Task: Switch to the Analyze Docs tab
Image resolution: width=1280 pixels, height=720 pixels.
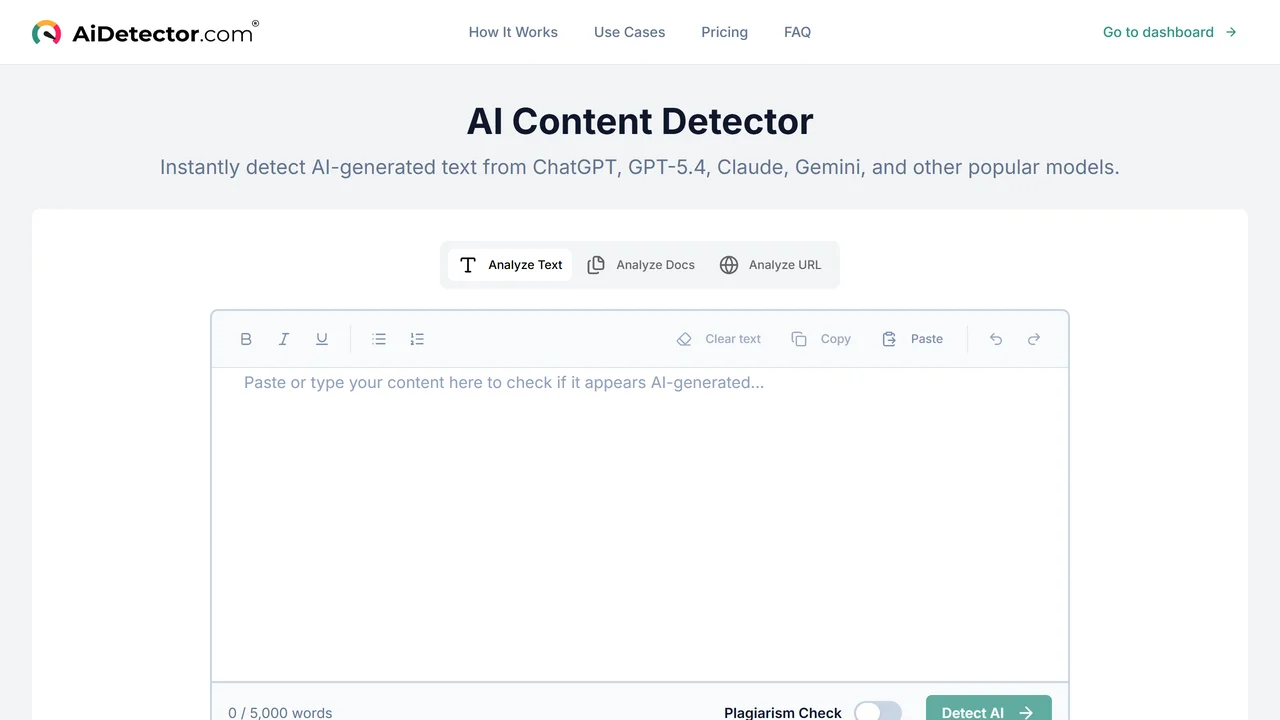Action: (x=641, y=265)
